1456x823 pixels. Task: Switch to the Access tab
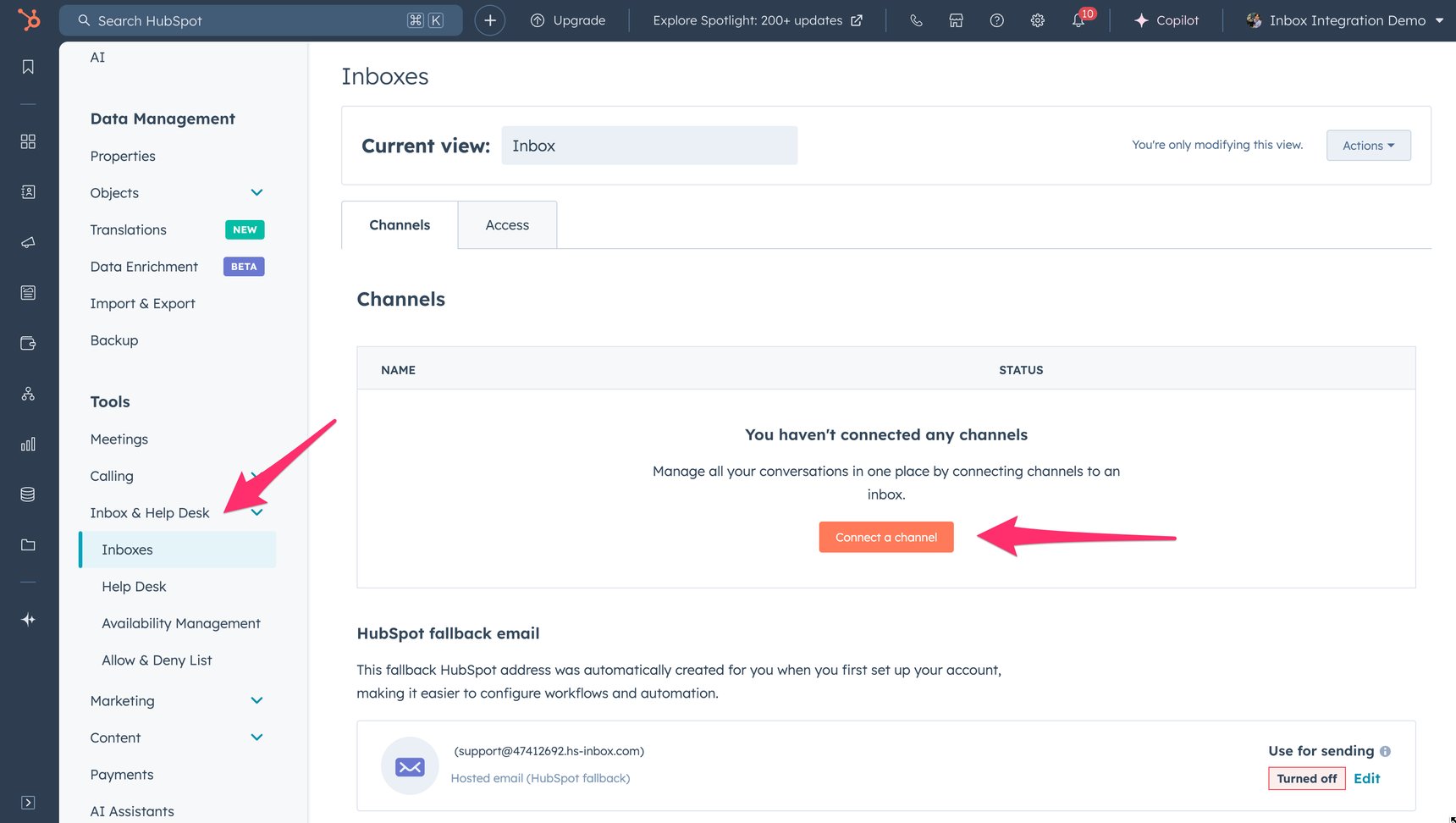click(x=506, y=224)
